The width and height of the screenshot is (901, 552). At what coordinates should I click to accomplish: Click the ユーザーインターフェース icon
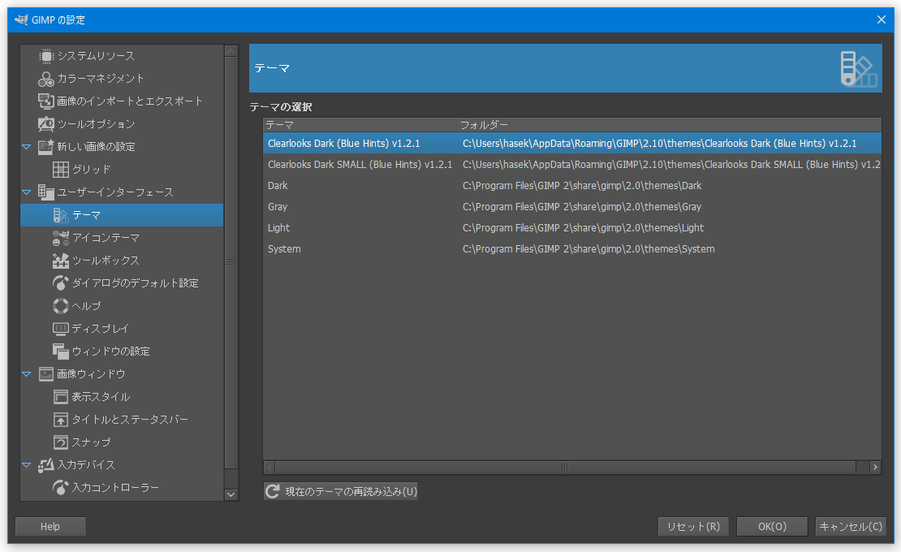point(46,192)
